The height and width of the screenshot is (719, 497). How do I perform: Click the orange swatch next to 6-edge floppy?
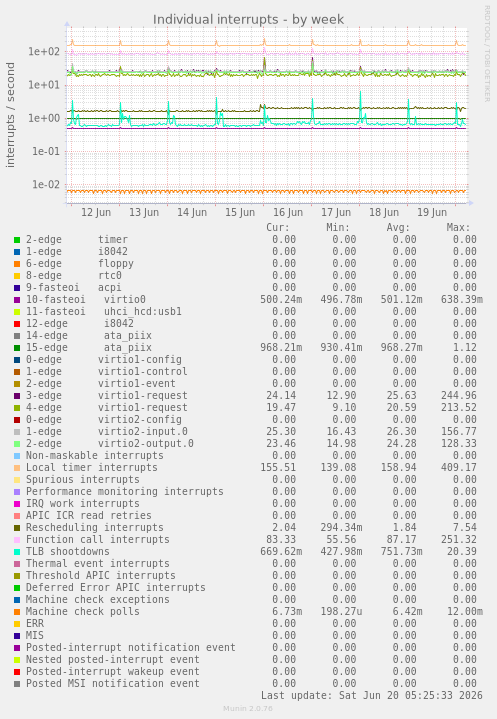point(17,264)
